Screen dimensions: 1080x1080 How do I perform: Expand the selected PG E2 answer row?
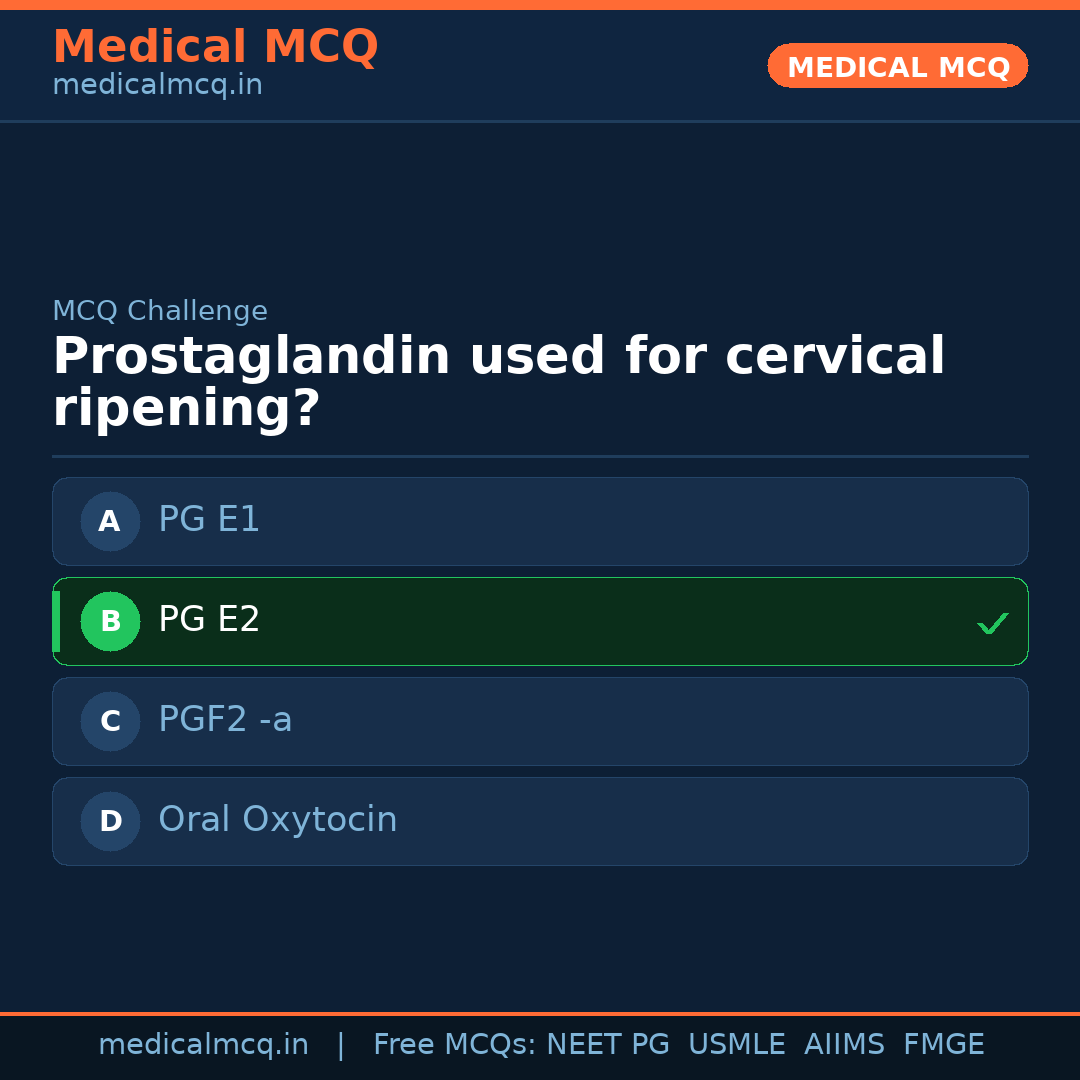click(540, 621)
